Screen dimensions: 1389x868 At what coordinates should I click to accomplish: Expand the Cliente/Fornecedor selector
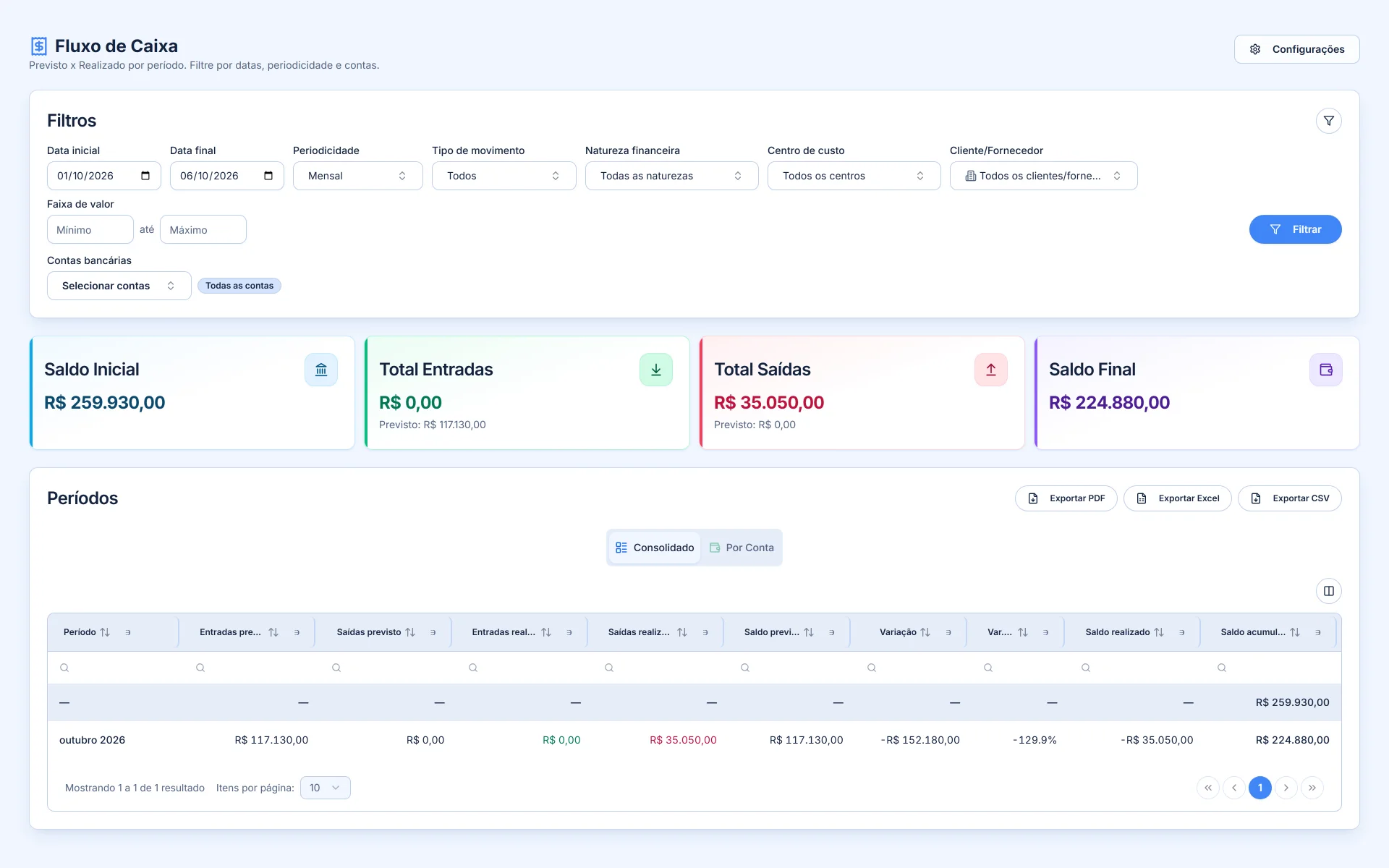tap(1043, 176)
